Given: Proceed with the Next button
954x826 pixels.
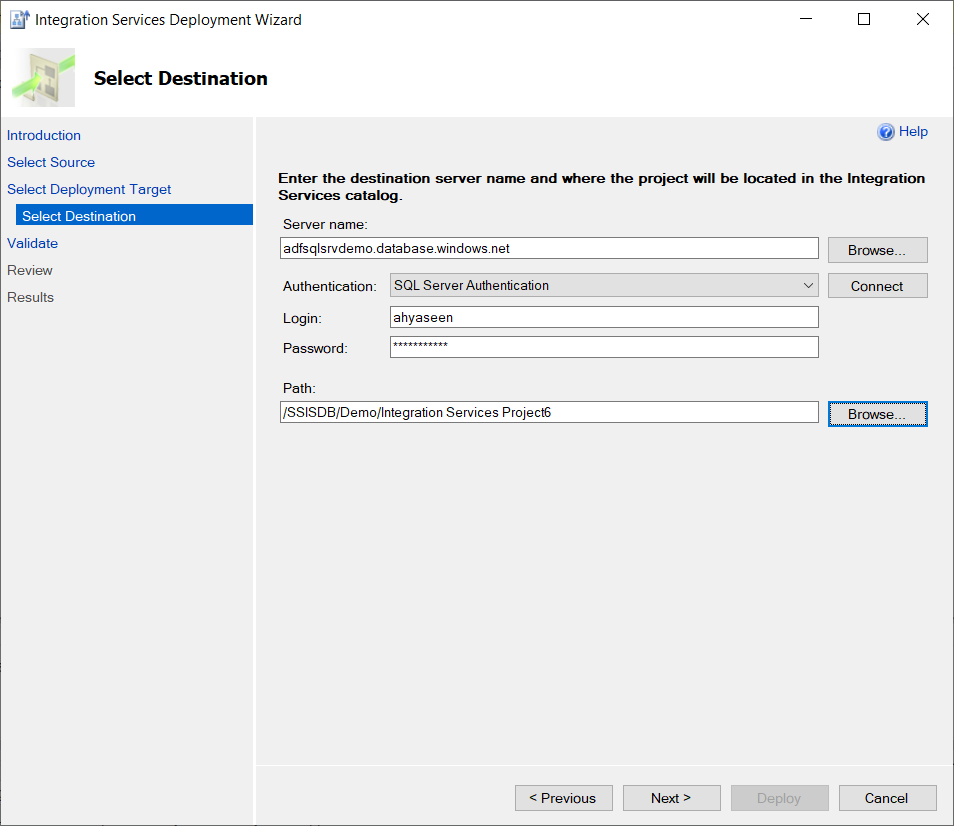Looking at the screenshot, I should (x=671, y=798).
